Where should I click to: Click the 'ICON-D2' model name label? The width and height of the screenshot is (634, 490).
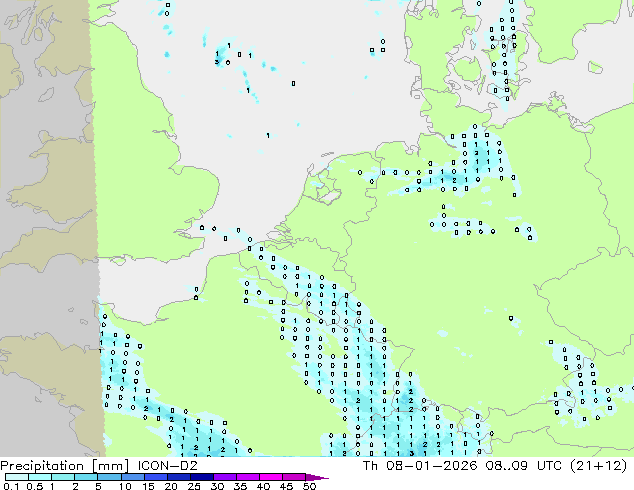click(x=167, y=466)
